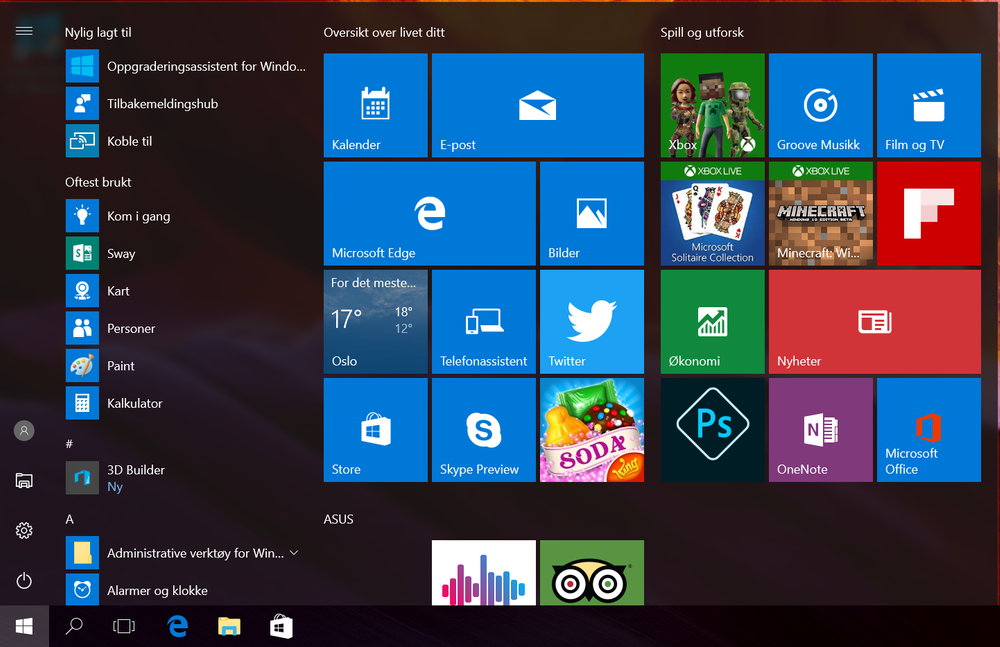Image resolution: width=1000 pixels, height=647 pixels.
Task: Open Microsoft Solitaire Collection tile
Action: click(x=712, y=213)
